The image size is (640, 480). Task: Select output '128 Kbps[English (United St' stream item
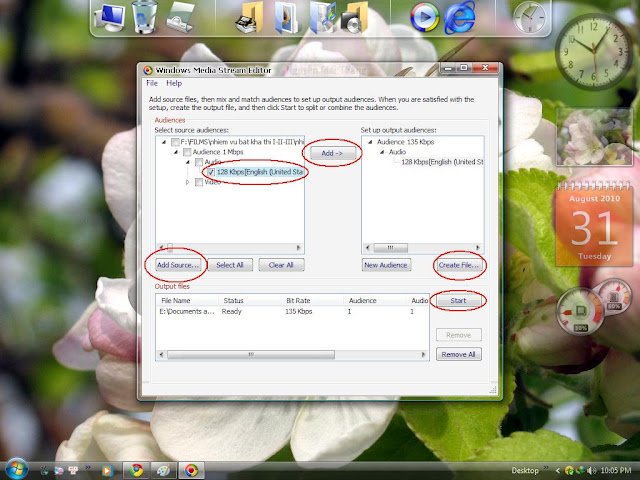[x=442, y=162]
